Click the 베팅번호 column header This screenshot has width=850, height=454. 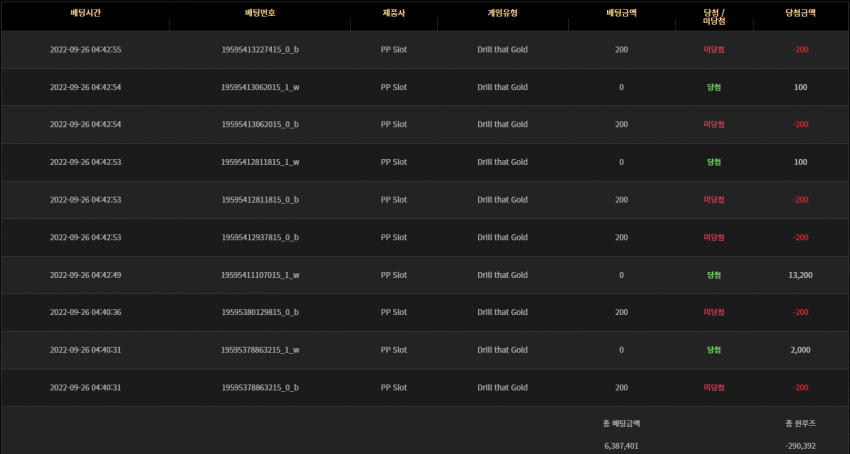(260, 14)
